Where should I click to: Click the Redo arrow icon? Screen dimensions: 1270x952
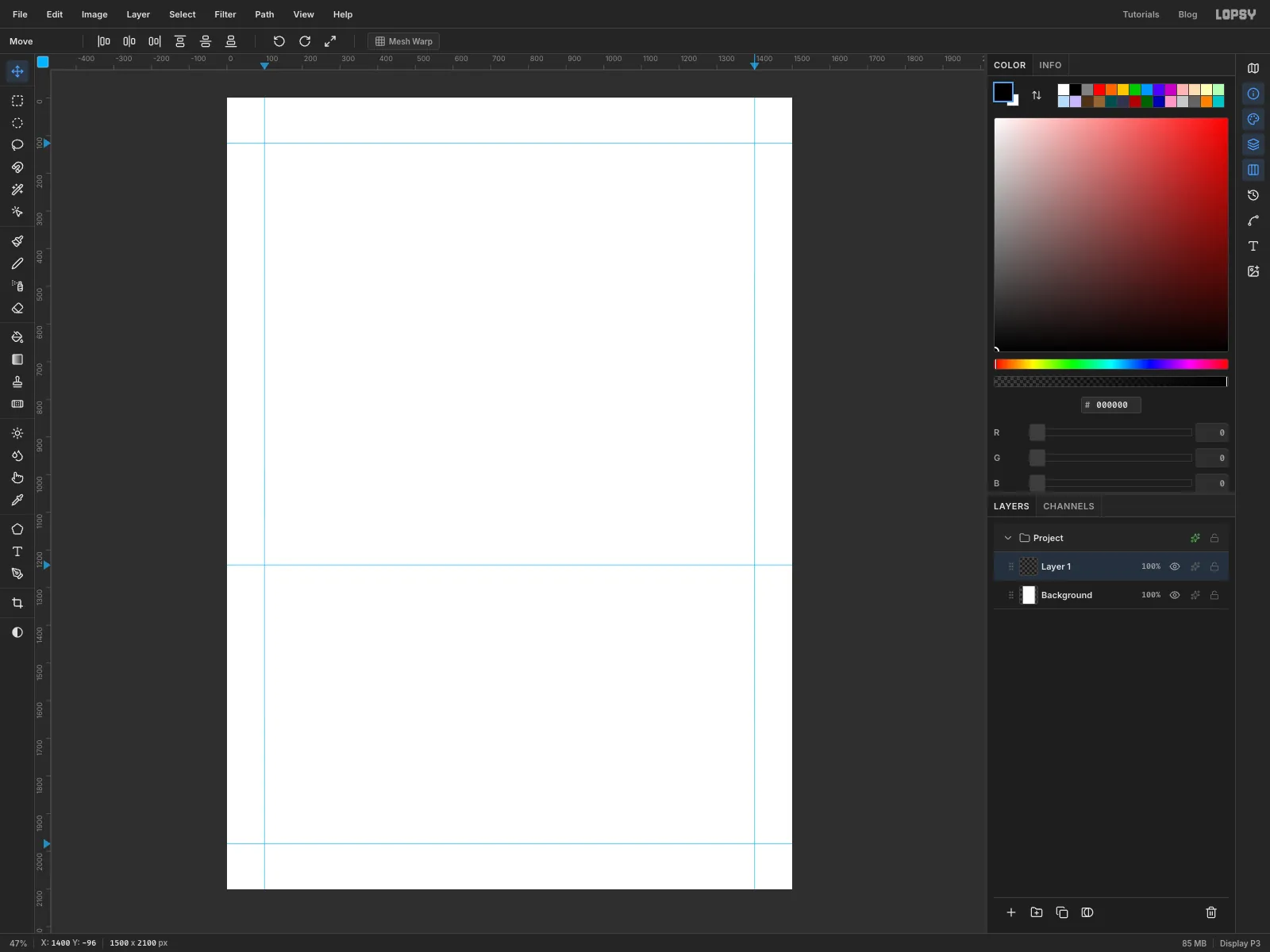tap(305, 41)
